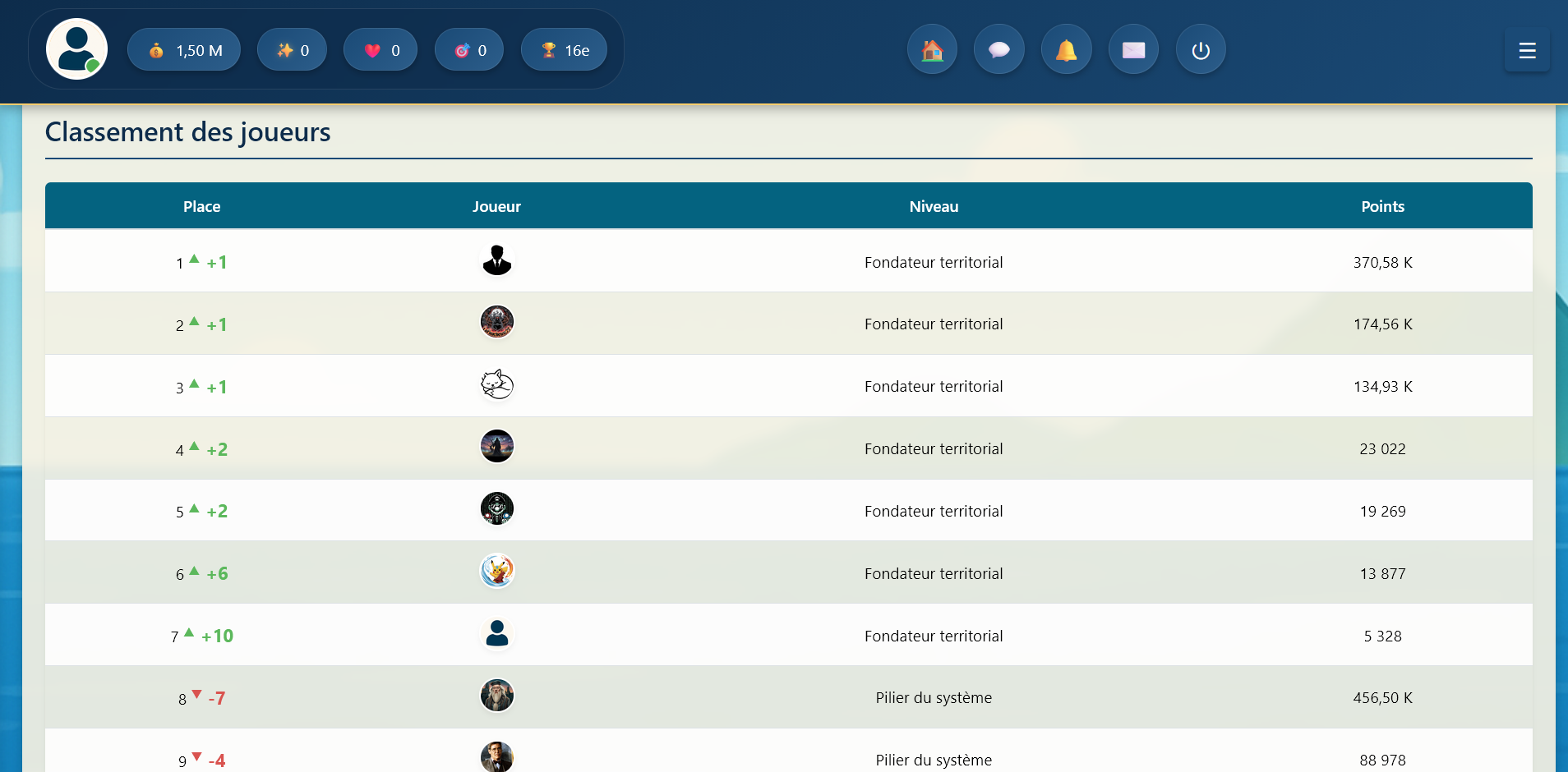Open the 8th place player's avatar
This screenshot has height=772, width=1568.
[496, 696]
